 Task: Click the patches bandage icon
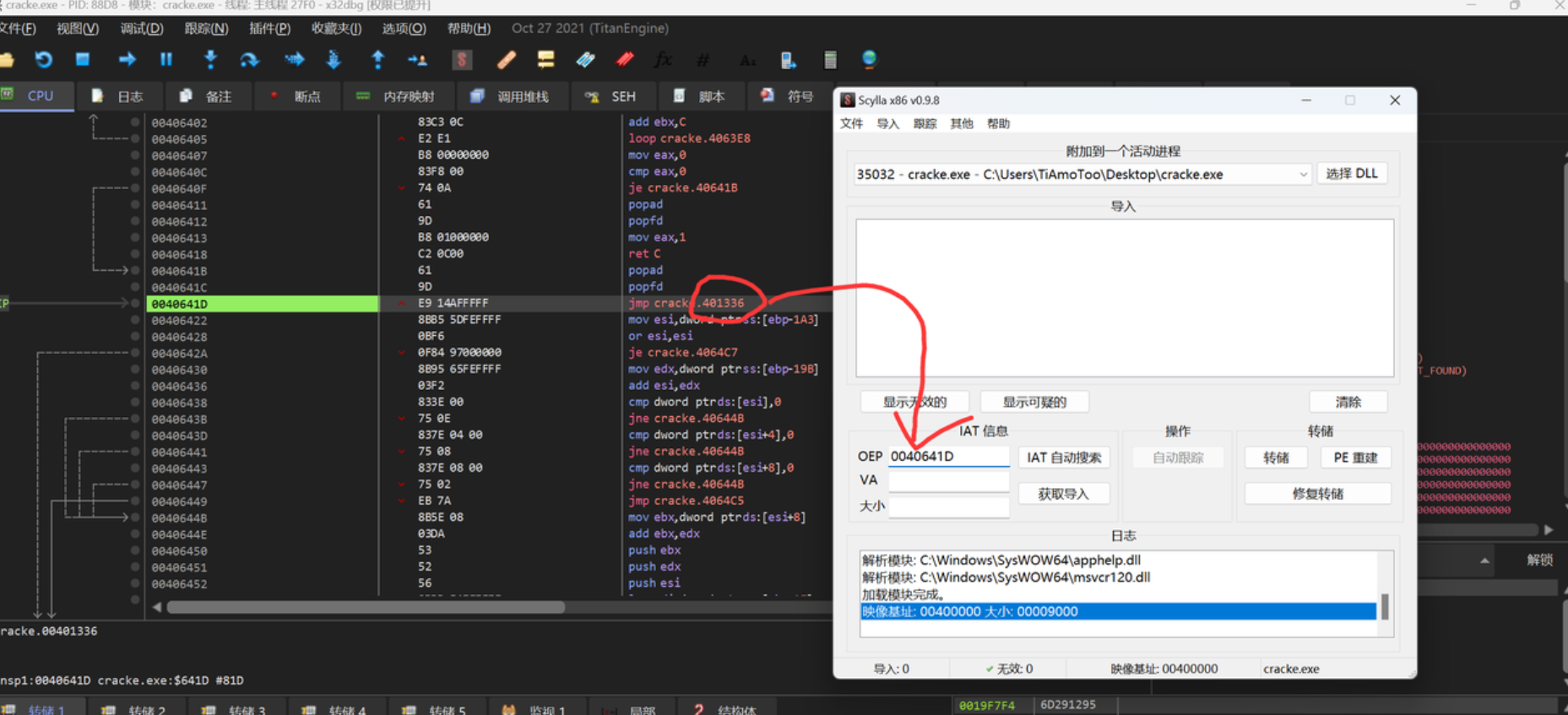coord(507,59)
